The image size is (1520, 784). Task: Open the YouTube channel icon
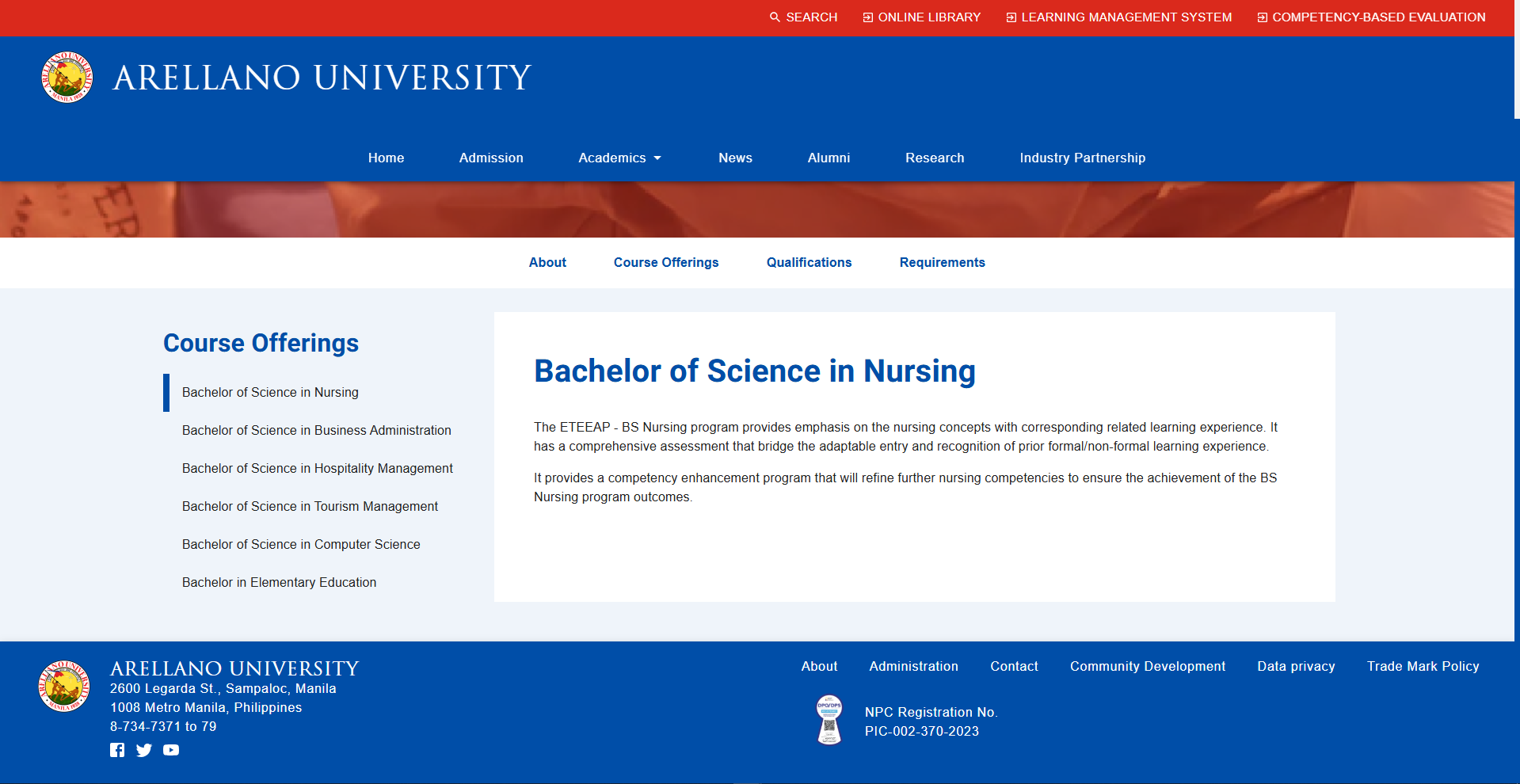point(170,750)
